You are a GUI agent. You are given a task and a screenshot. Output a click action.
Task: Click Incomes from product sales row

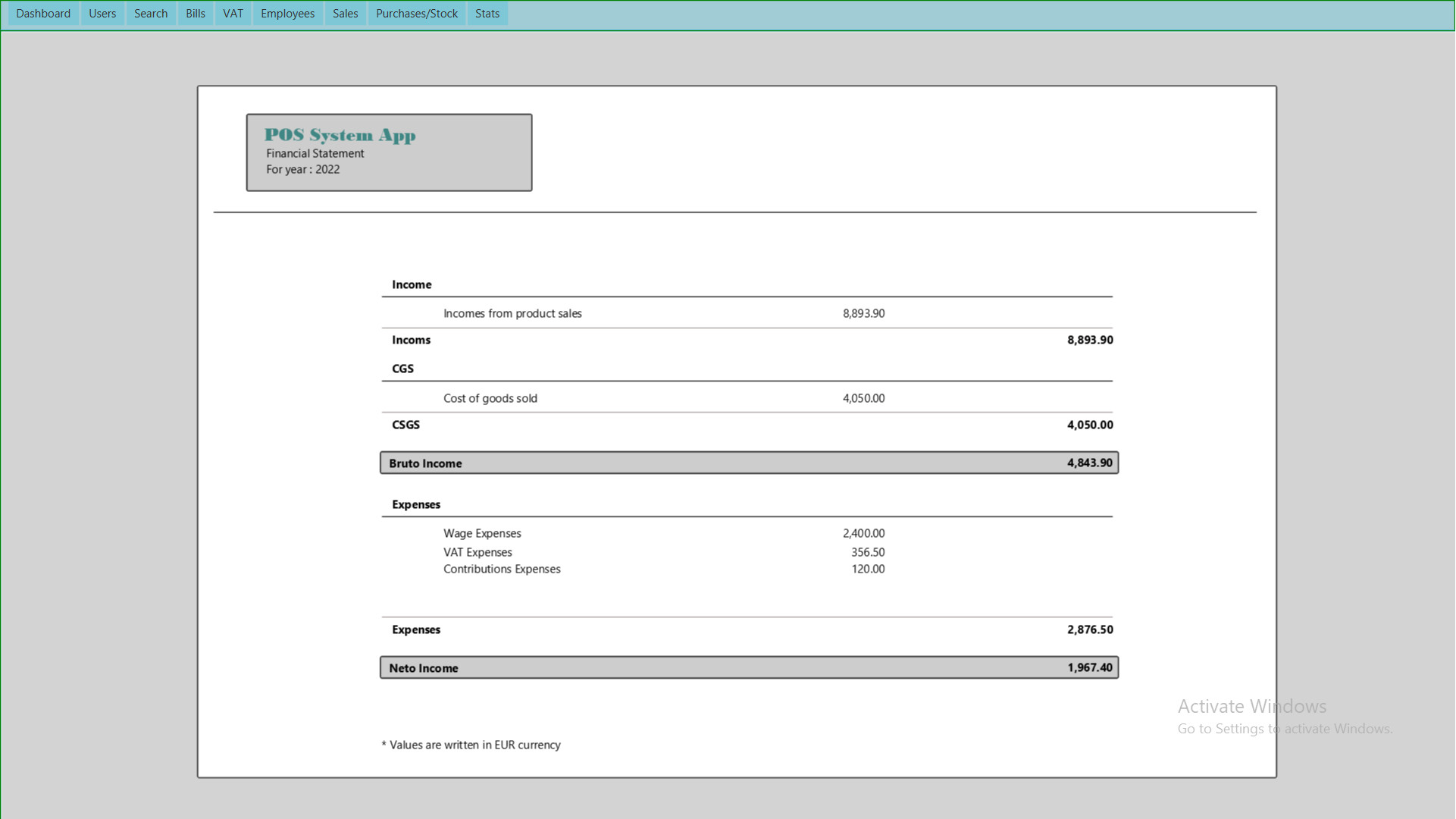(x=512, y=314)
